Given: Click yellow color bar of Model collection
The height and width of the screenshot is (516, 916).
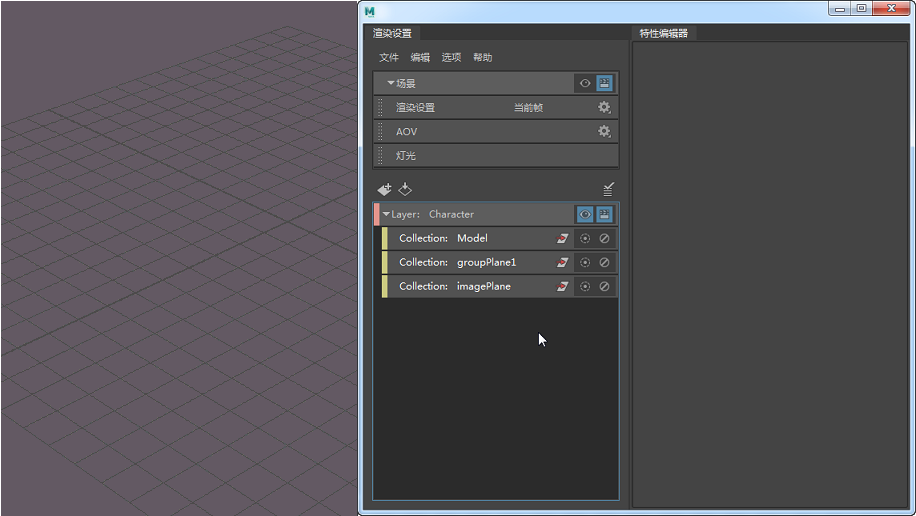Looking at the screenshot, I should [x=384, y=238].
